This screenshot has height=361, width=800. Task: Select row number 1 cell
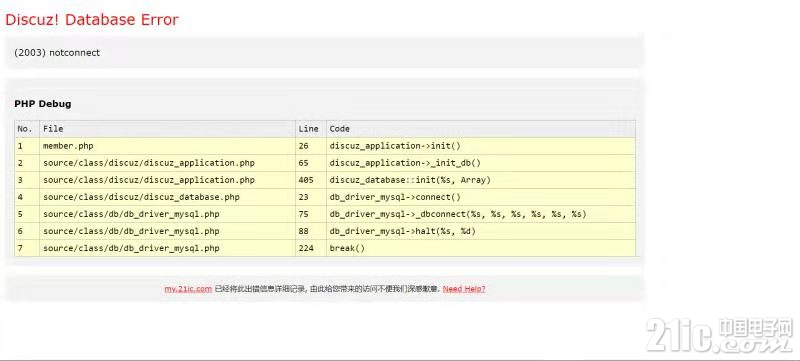point(27,146)
